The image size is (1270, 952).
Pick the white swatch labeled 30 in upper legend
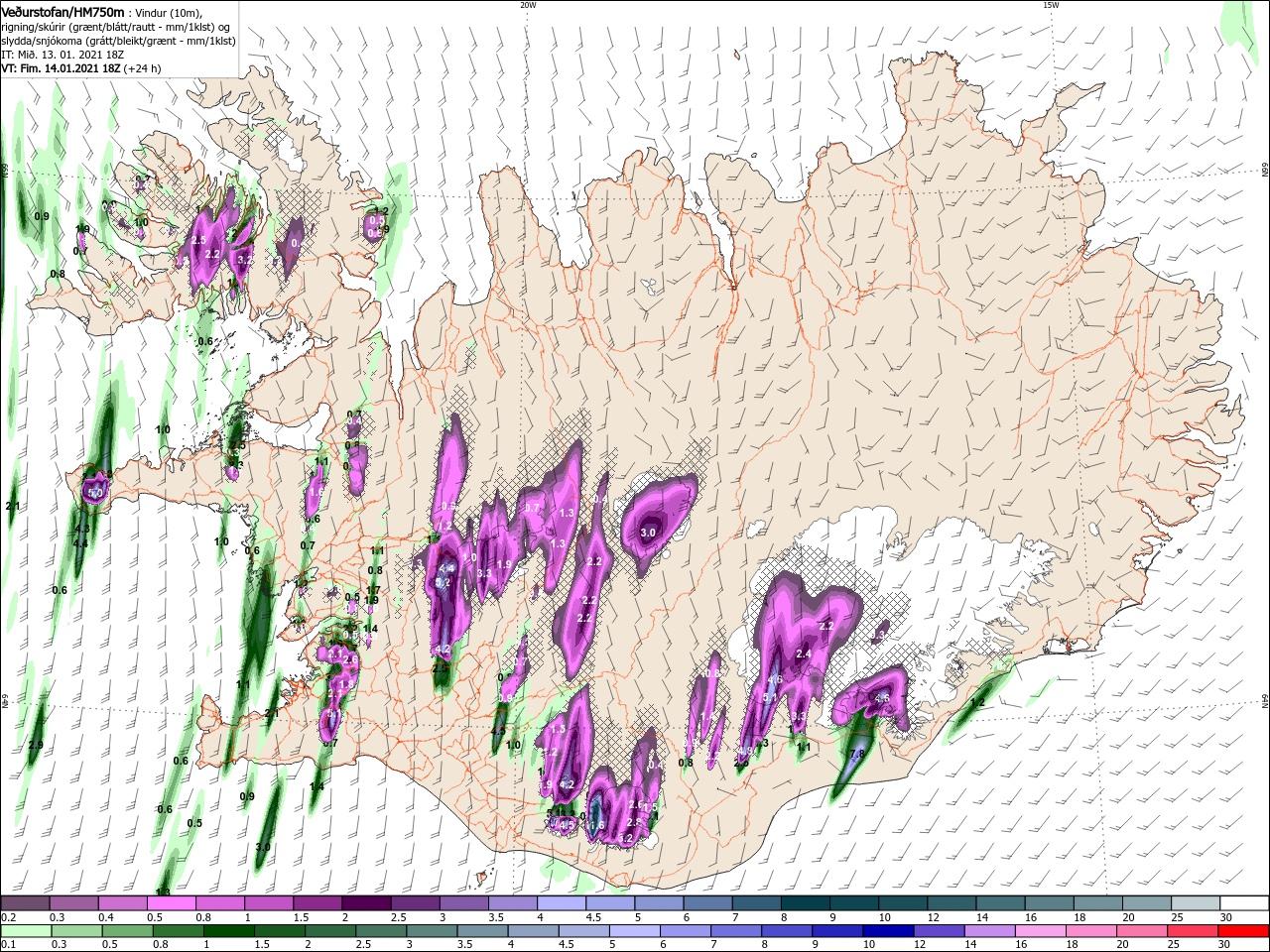point(1244,903)
